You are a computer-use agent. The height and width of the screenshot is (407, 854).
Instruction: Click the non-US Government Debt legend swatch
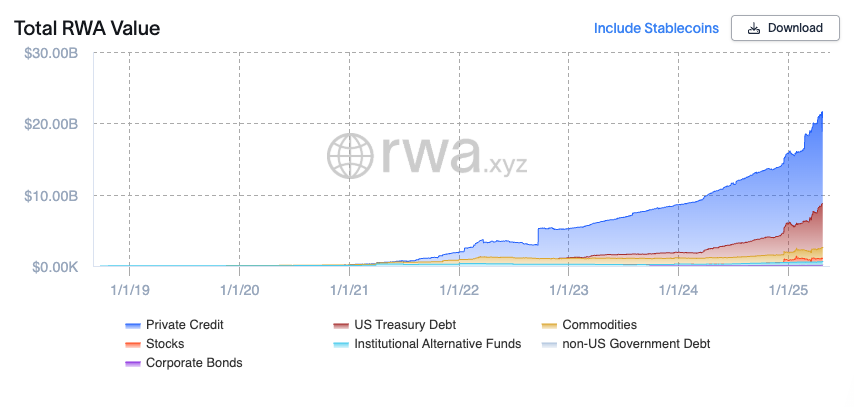[549, 344]
